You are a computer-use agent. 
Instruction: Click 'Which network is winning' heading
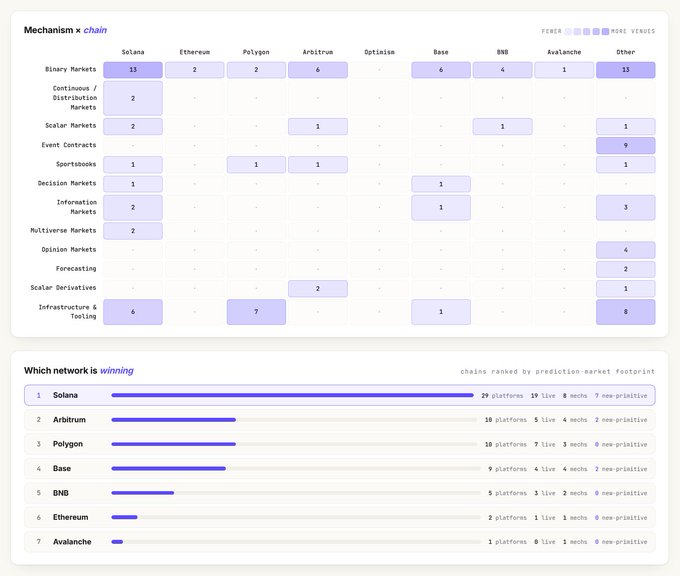pyautogui.click(x=78, y=370)
